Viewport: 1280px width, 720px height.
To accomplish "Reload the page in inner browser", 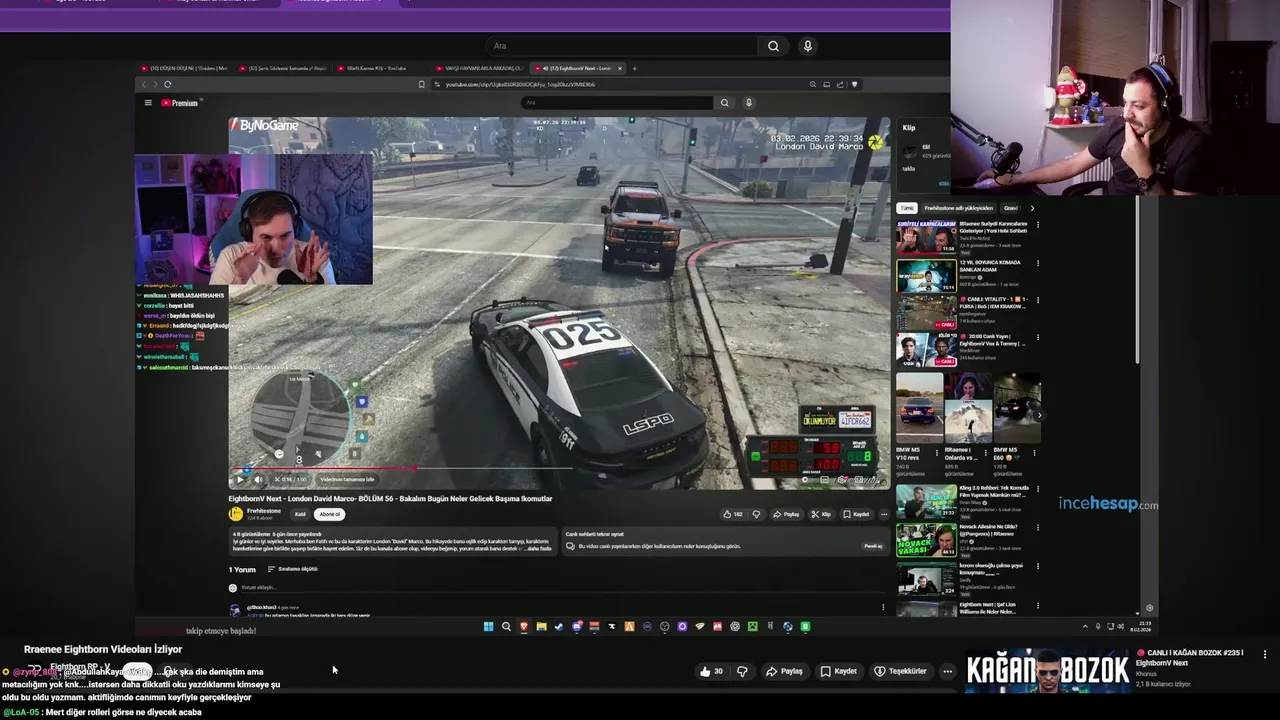I will click(x=167, y=84).
